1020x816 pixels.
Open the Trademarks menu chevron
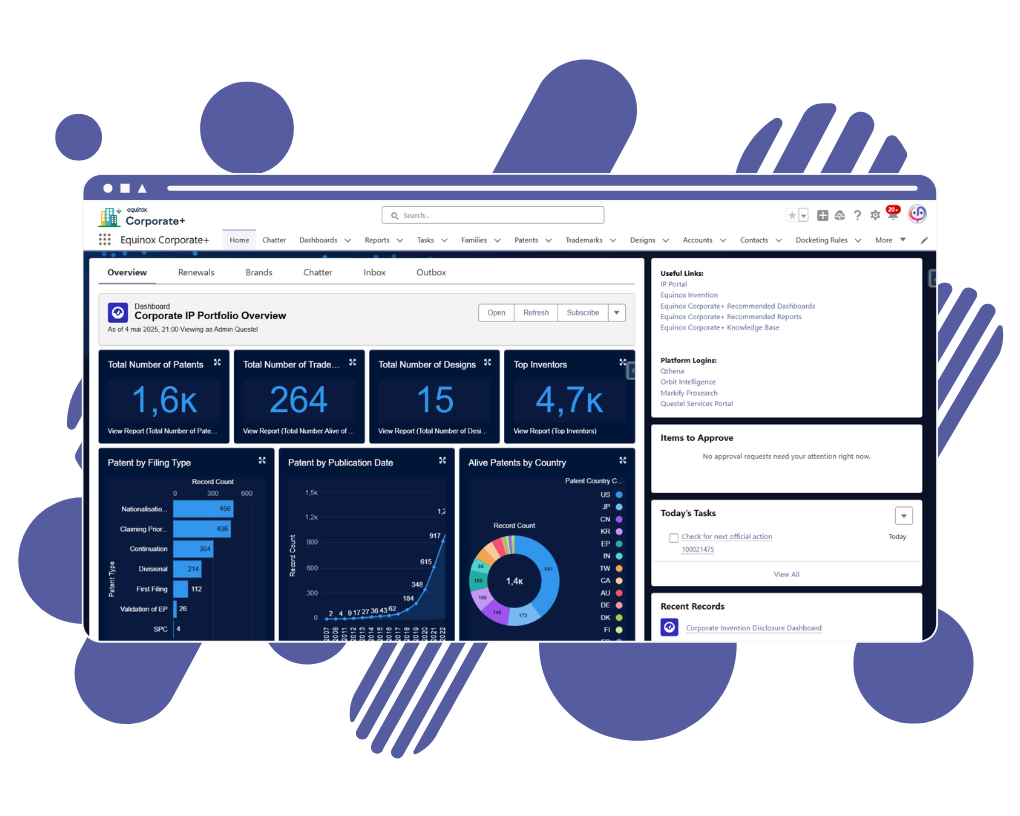coord(613,241)
